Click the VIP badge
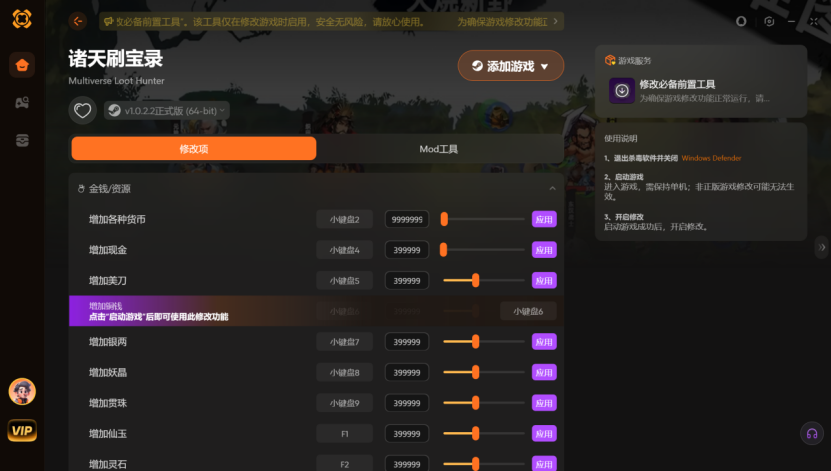This screenshot has height=471, width=831. (x=22, y=431)
